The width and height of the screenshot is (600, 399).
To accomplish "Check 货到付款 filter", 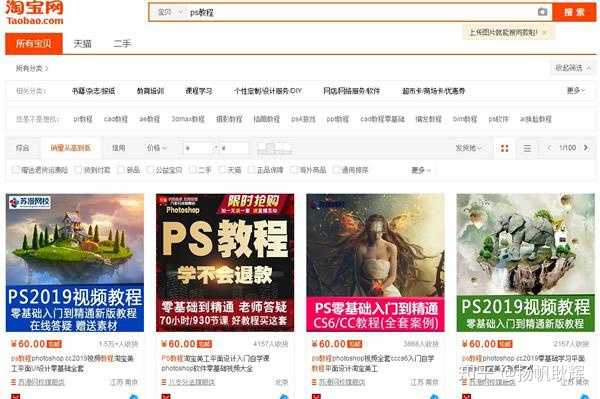I will pos(78,170).
